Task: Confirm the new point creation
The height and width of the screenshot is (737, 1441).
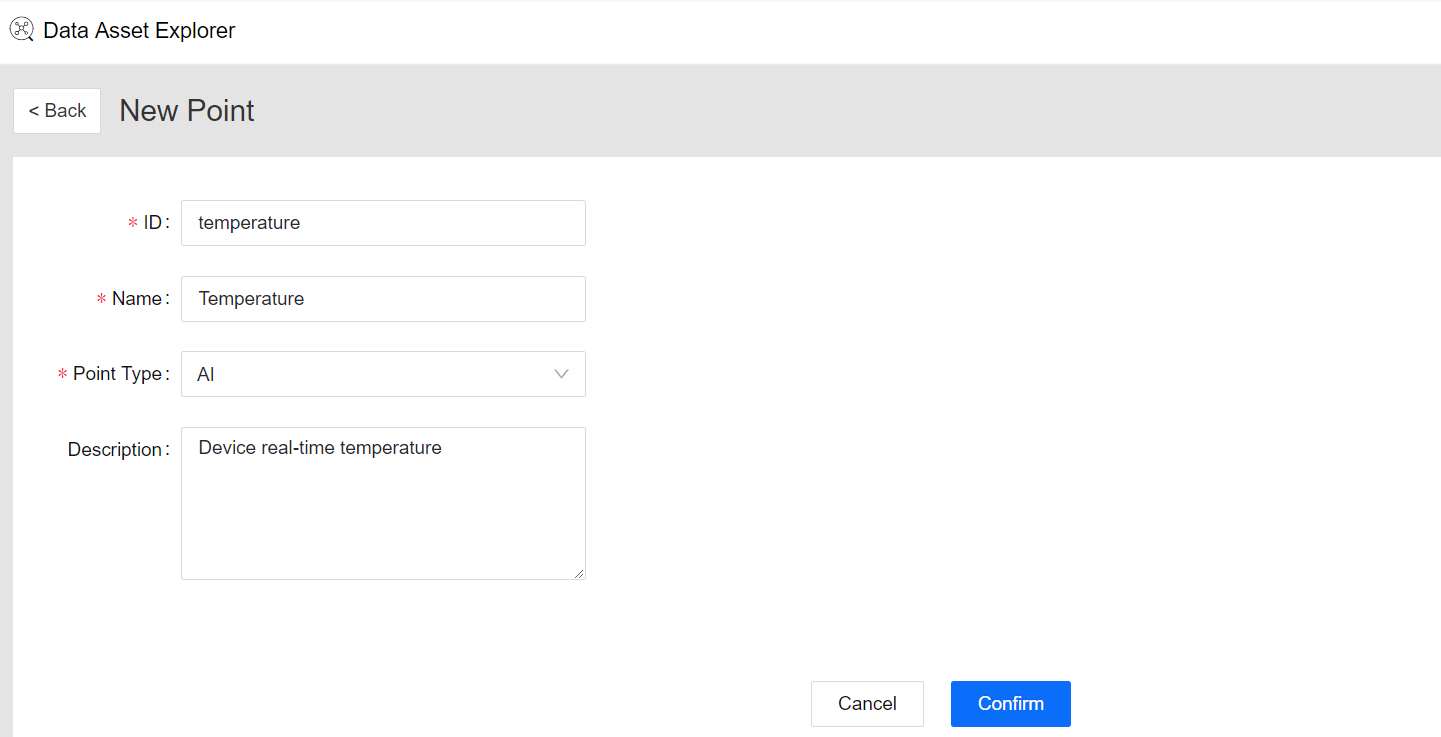Action: point(1010,704)
